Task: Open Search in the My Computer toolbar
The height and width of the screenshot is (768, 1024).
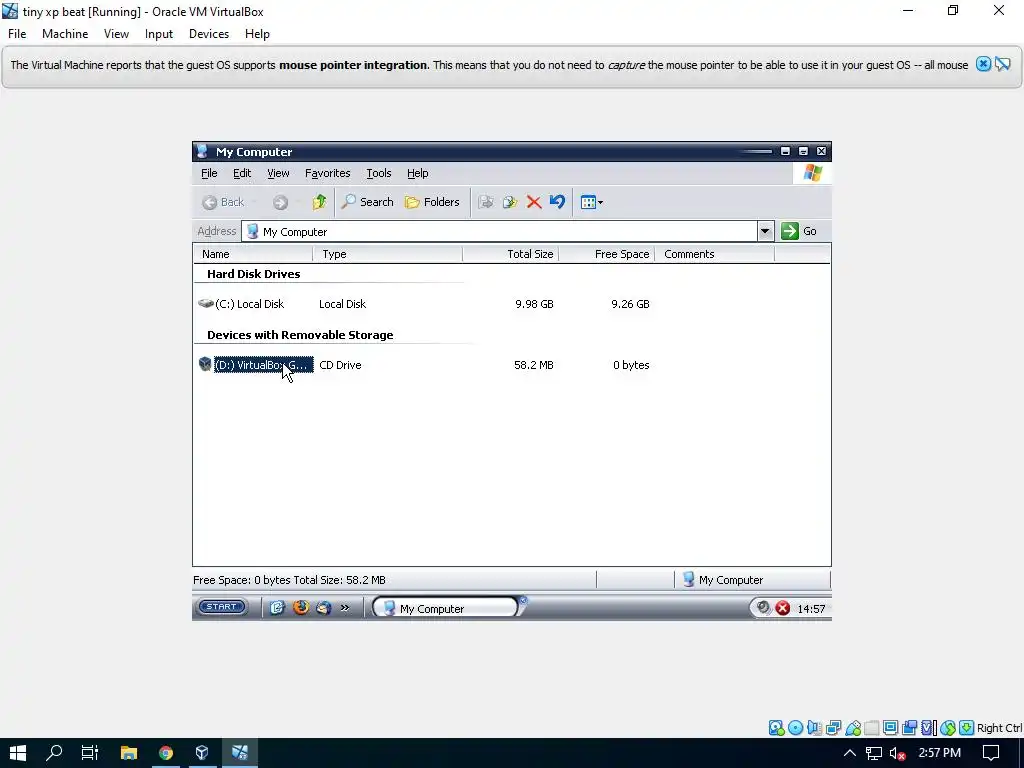Action: tap(368, 202)
